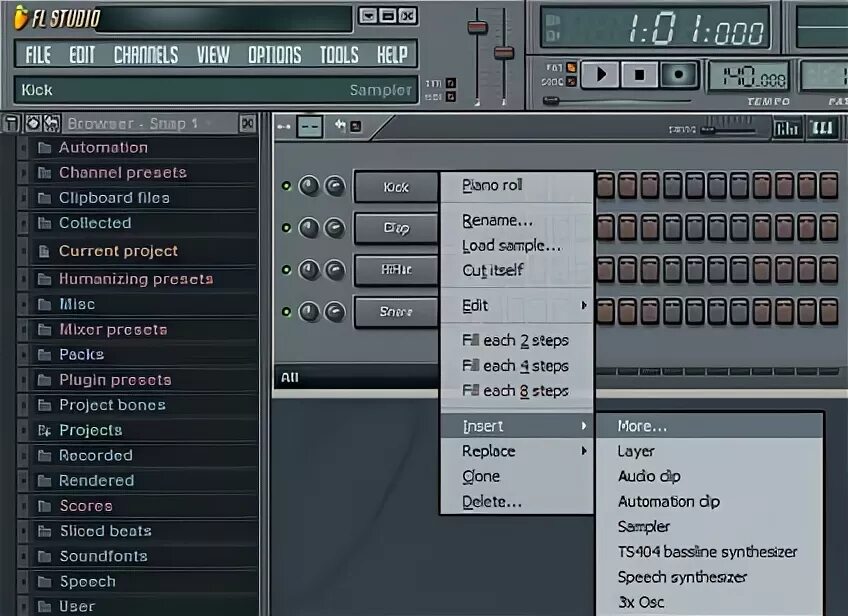848x616 pixels.
Task: Select Clone in the context menu
Action: point(517,476)
